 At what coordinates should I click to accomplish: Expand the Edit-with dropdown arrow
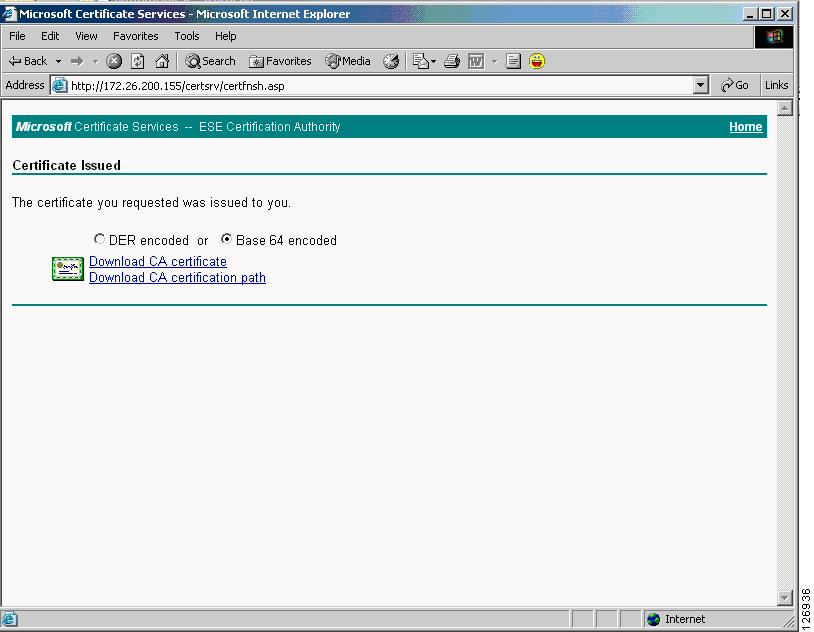coord(494,61)
